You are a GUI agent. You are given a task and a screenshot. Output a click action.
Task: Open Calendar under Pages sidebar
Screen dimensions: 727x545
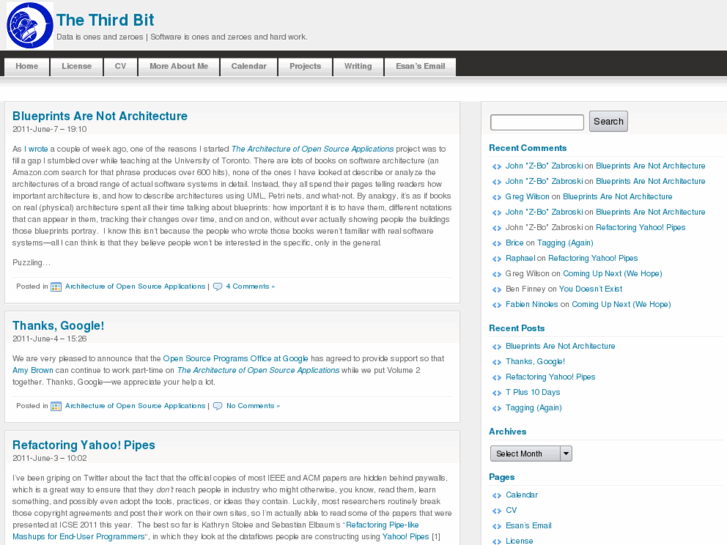coord(522,495)
